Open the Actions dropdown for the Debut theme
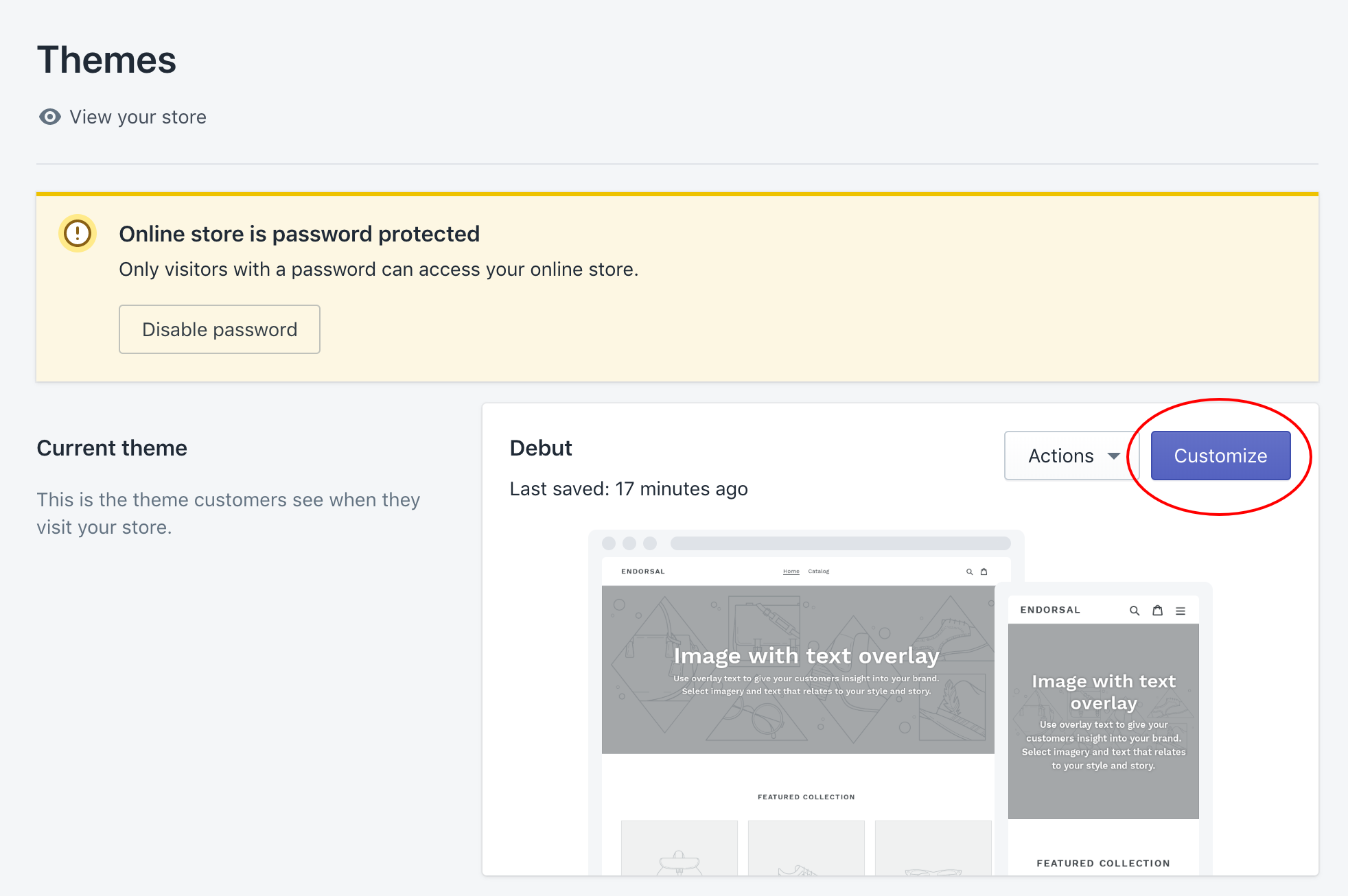The width and height of the screenshot is (1348, 896). 1071,455
